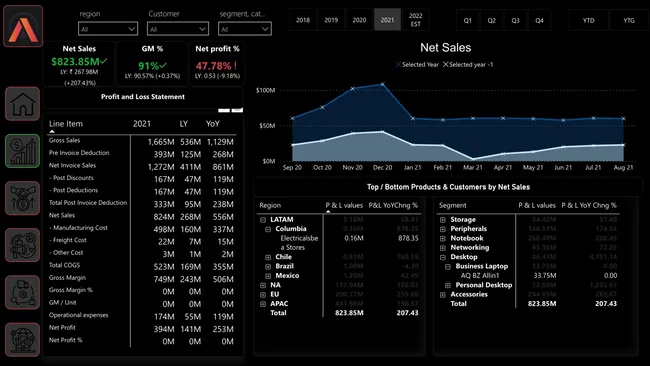650x366 pixels.
Task: Select the Freight Cost row
Action: (x=141, y=240)
